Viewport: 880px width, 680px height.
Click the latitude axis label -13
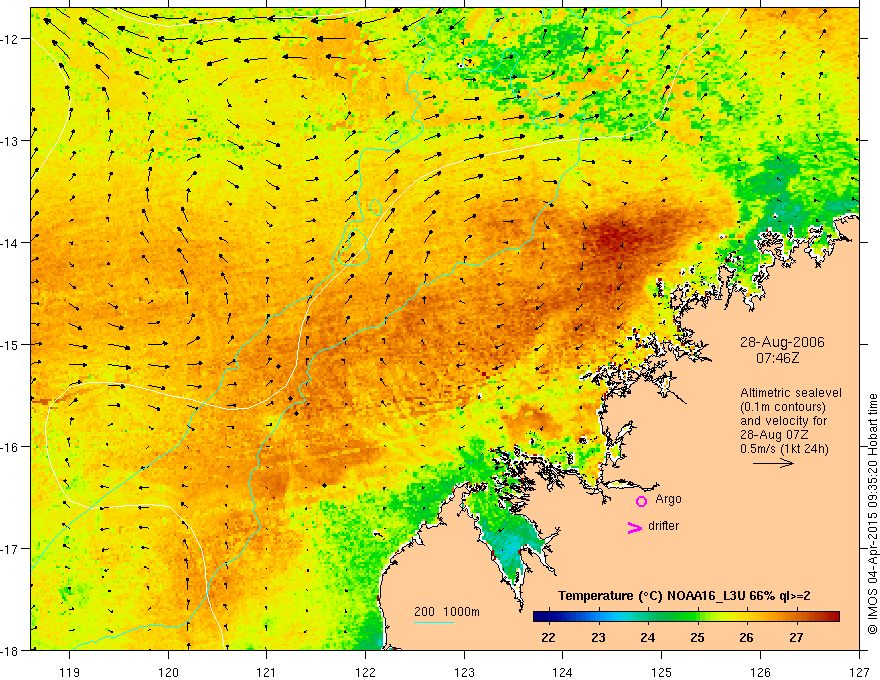click(10, 141)
